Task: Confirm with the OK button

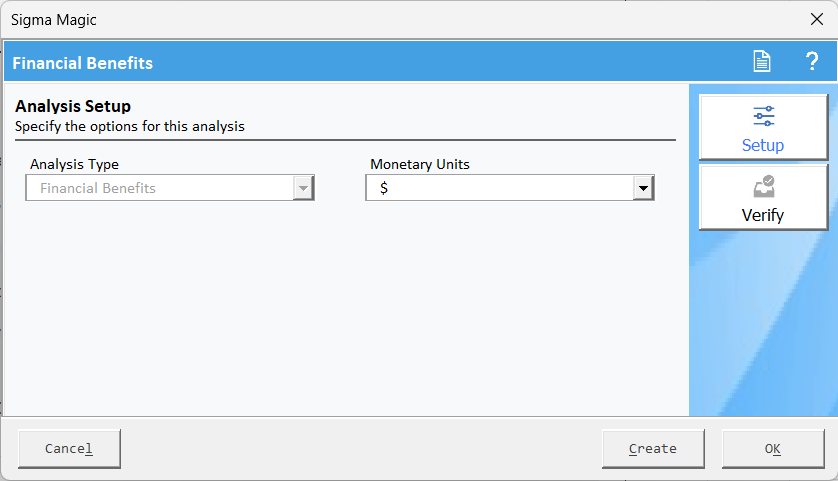Action: coord(772,449)
